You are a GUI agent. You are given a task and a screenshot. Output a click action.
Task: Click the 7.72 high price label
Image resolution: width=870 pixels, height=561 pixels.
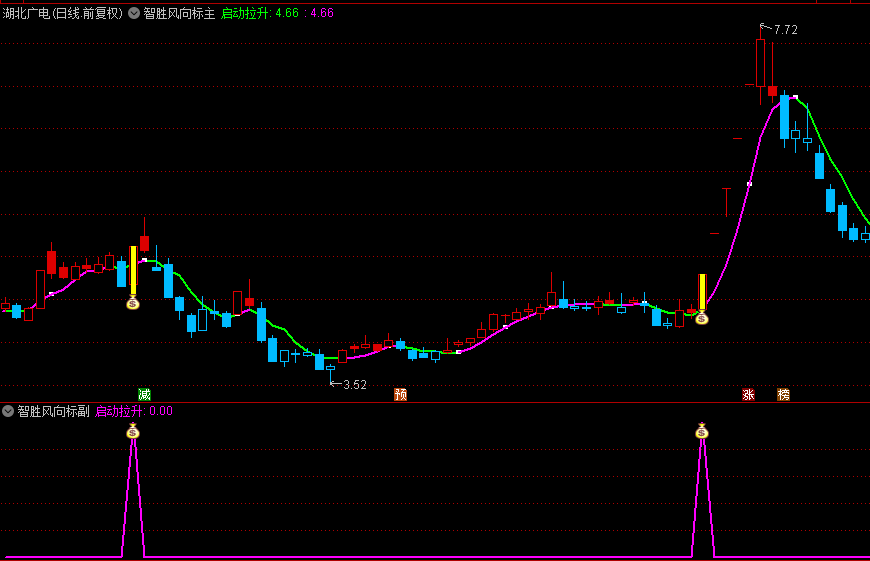point(786,30)
